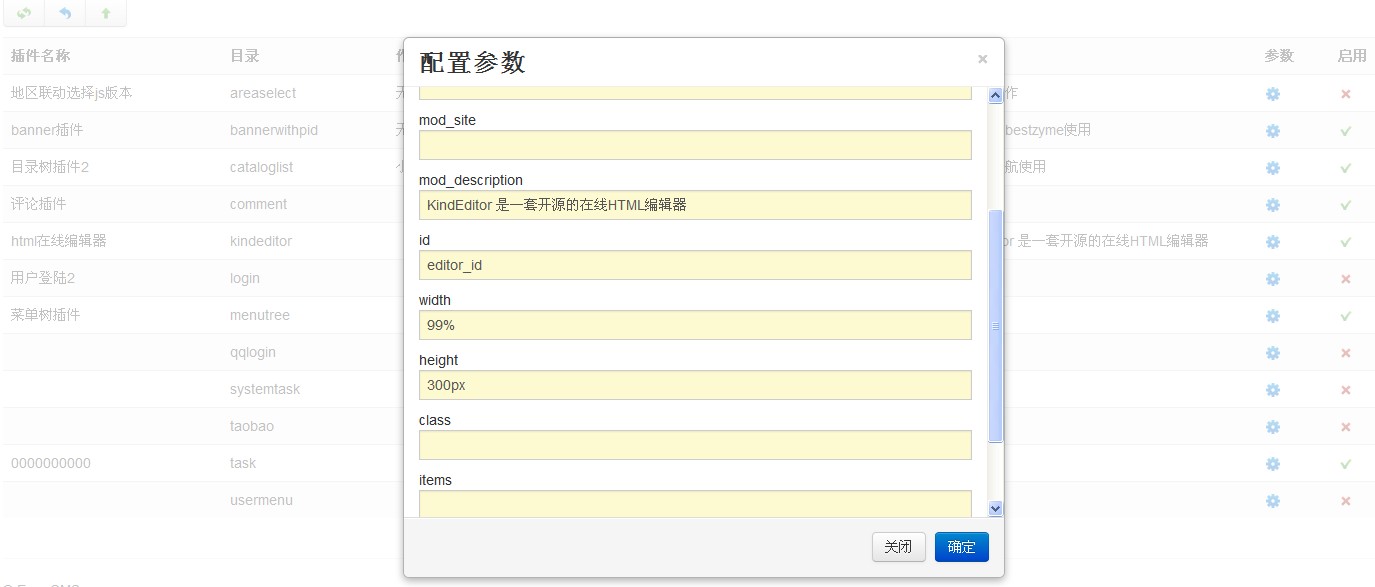1375x587 pixels.
Task: Open the settings gear for the comment plugin
Action: (x=1272, y=205)
